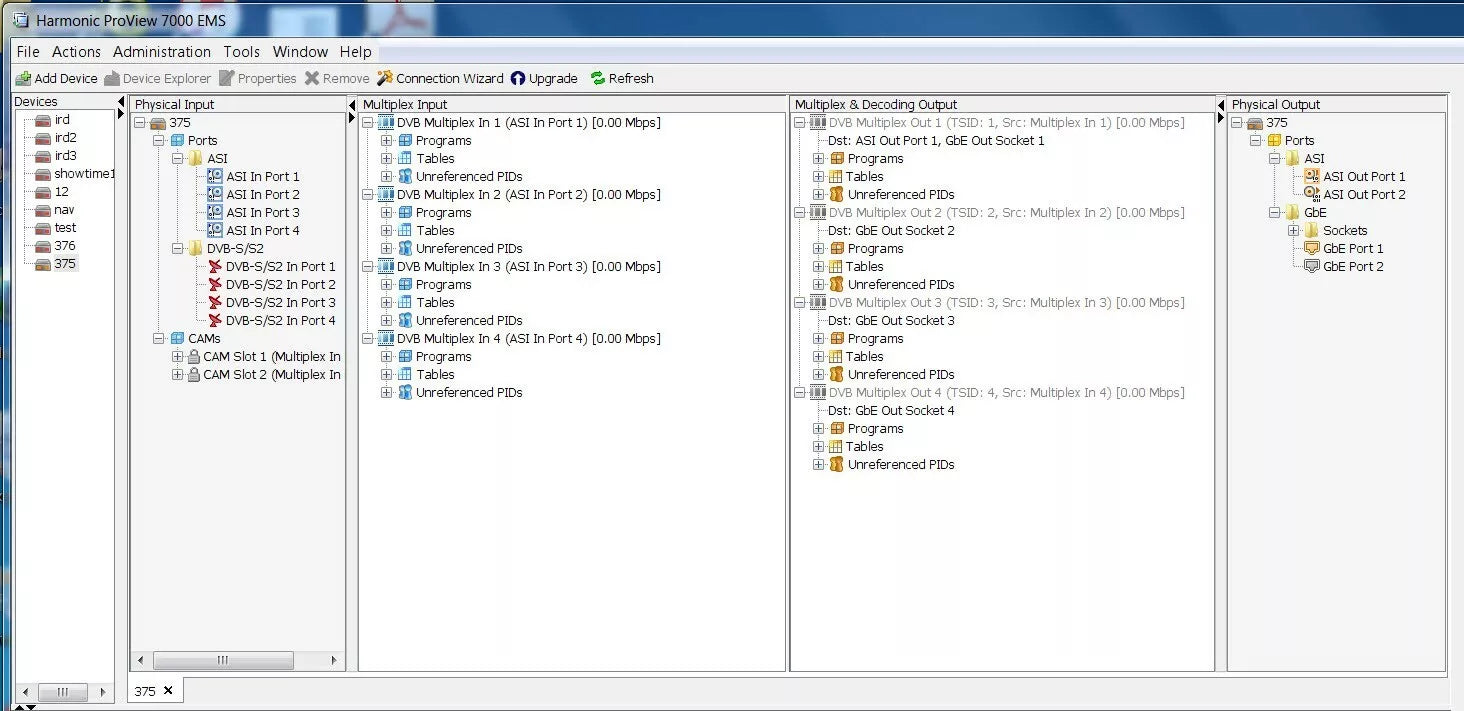Screen dimensions: 1464x711
Task: Switch to the 375 tab
Action: pyautogui.click(x=145, y=690)
